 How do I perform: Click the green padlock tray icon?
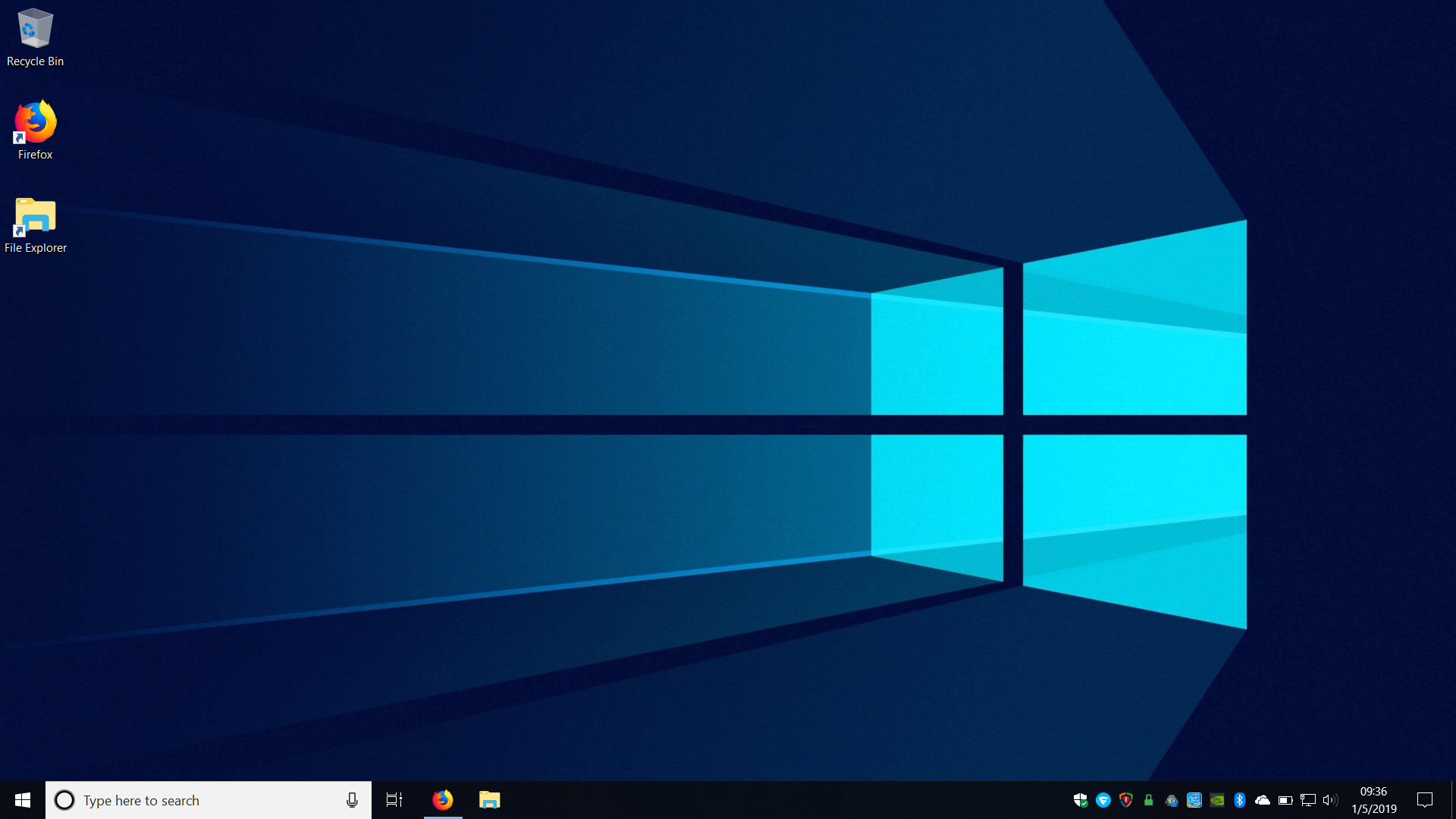(x=1149, y=800)
